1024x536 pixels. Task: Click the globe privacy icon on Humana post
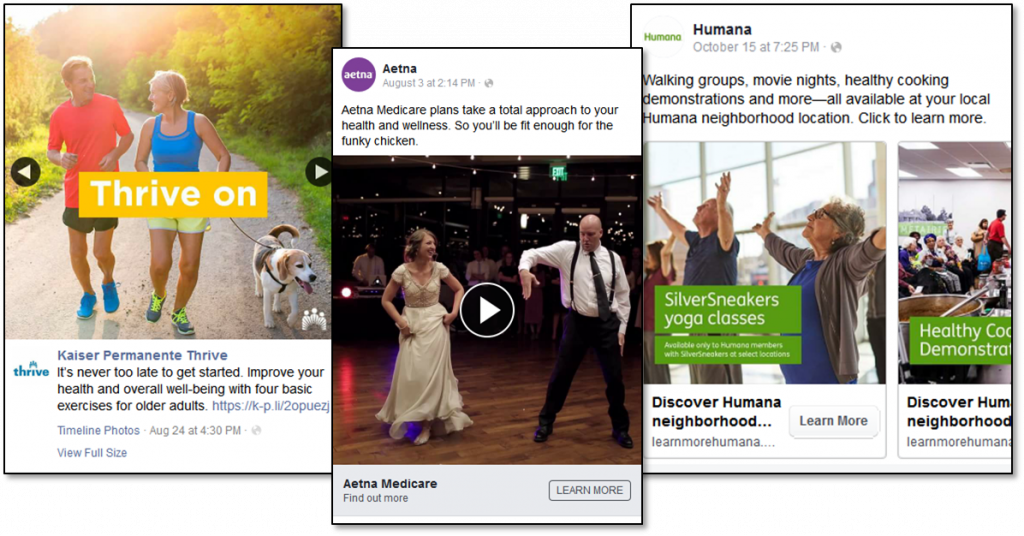click(836, 47)
